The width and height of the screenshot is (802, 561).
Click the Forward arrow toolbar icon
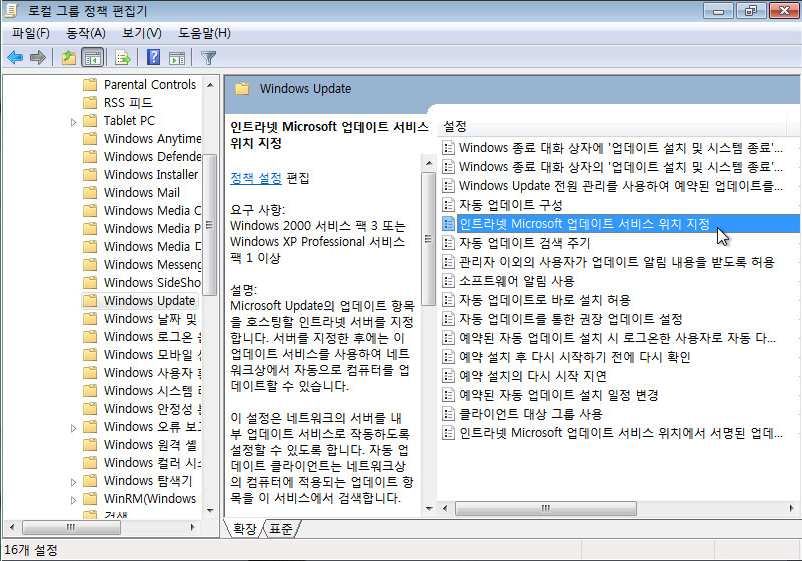click(x=38, y=57)
